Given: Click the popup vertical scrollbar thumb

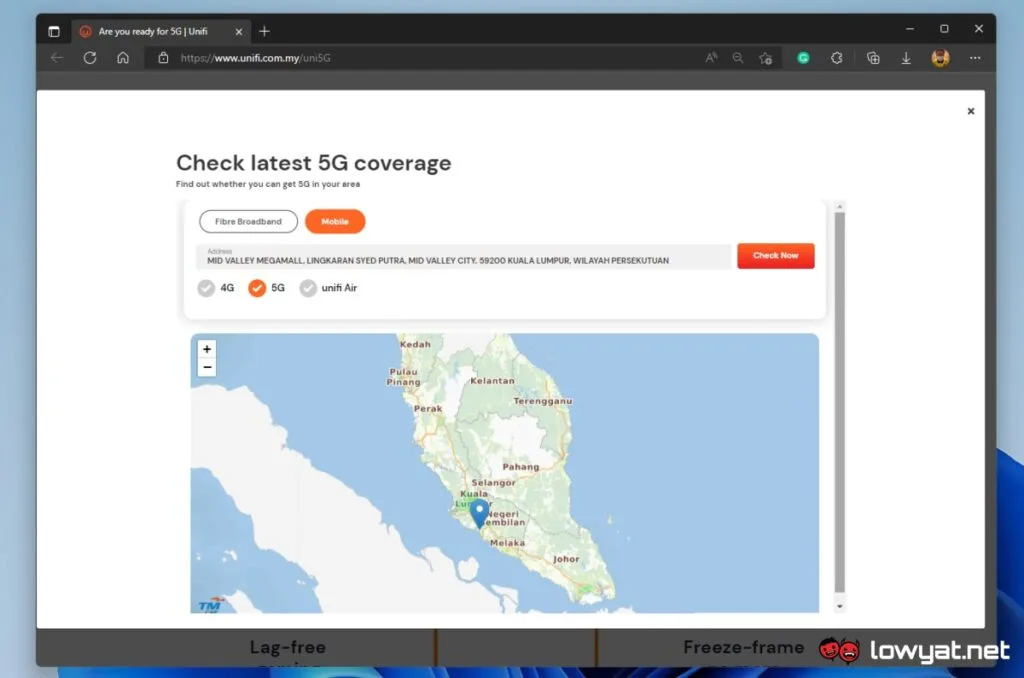Looking at the screenshot, I should click(x=840, y=402).
